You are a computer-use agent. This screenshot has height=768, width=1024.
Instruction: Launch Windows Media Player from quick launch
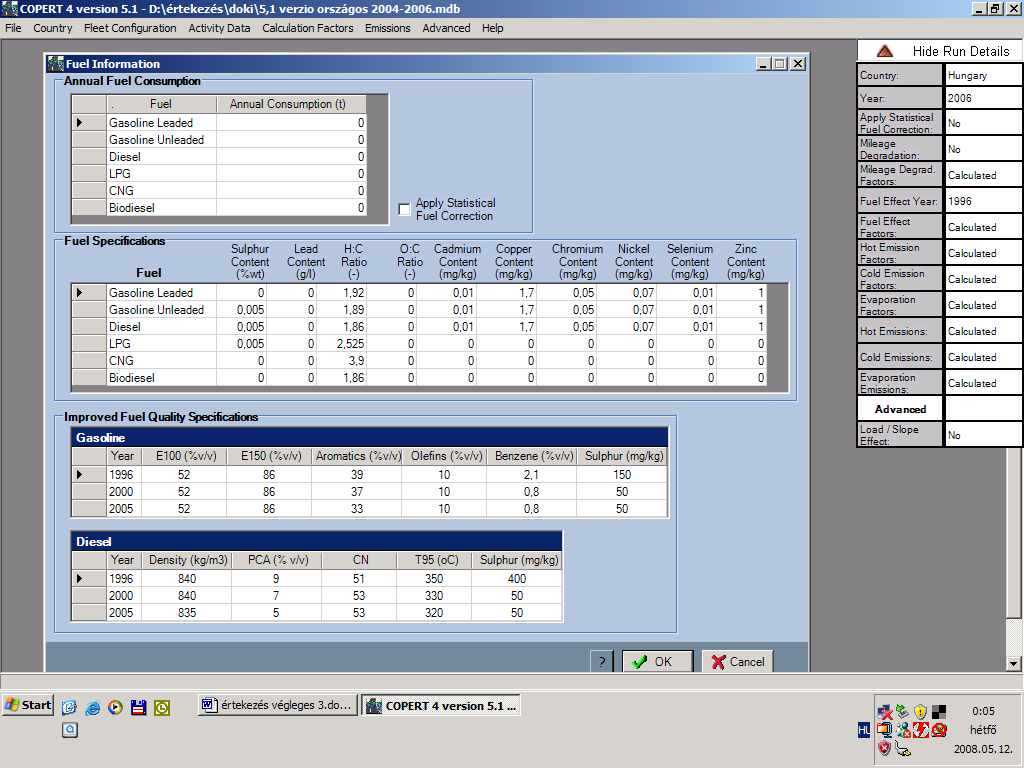(116, 707)
